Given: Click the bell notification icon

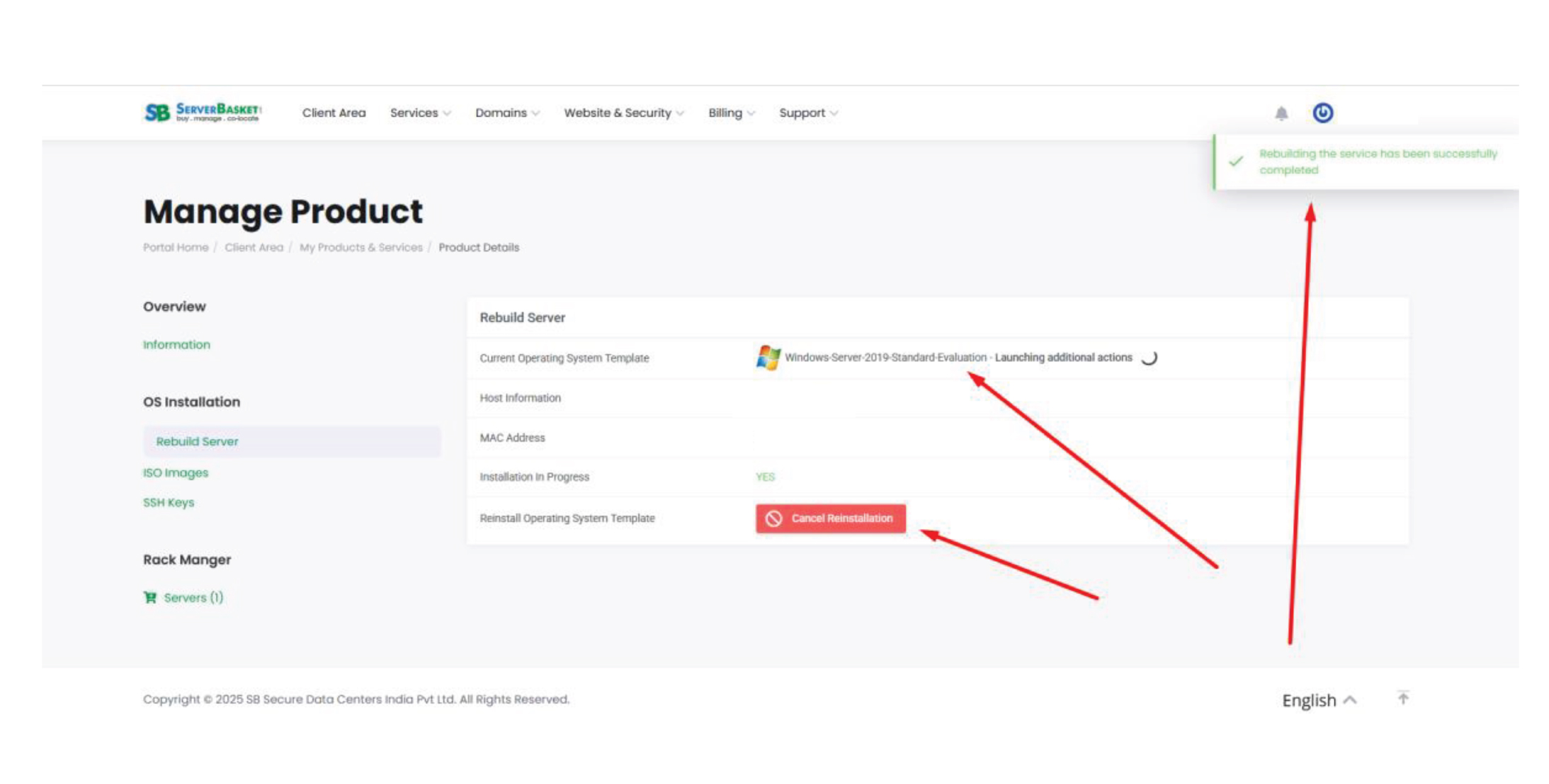Looking at the screenshot, I should point(1280,112).
